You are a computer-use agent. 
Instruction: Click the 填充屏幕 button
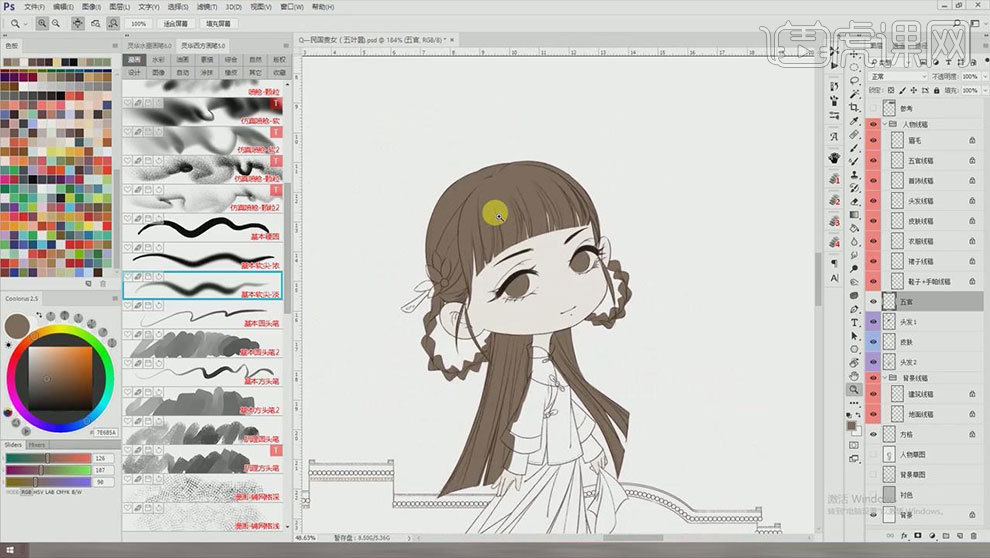218,23
